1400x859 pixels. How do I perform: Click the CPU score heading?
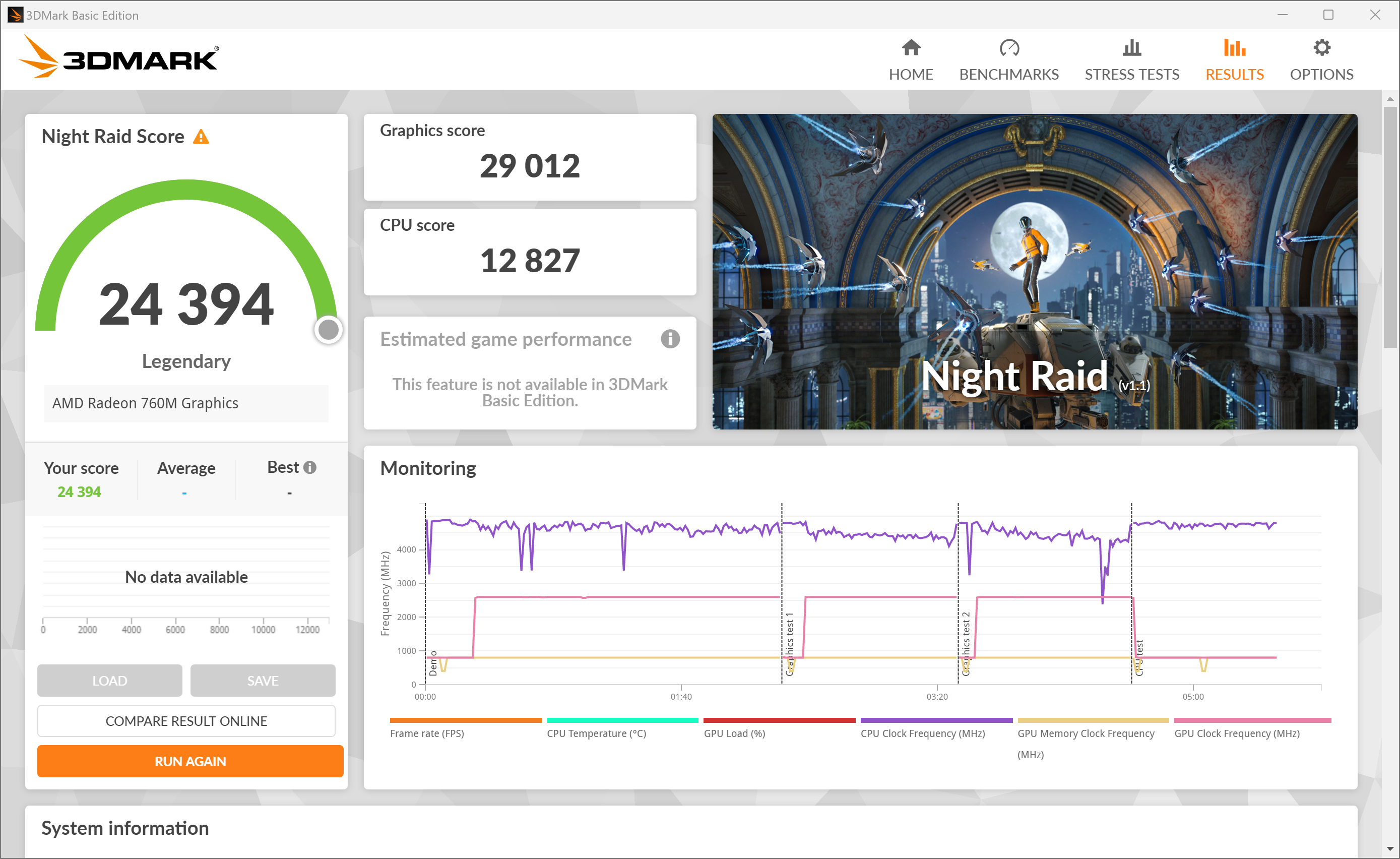click(417, 225)
